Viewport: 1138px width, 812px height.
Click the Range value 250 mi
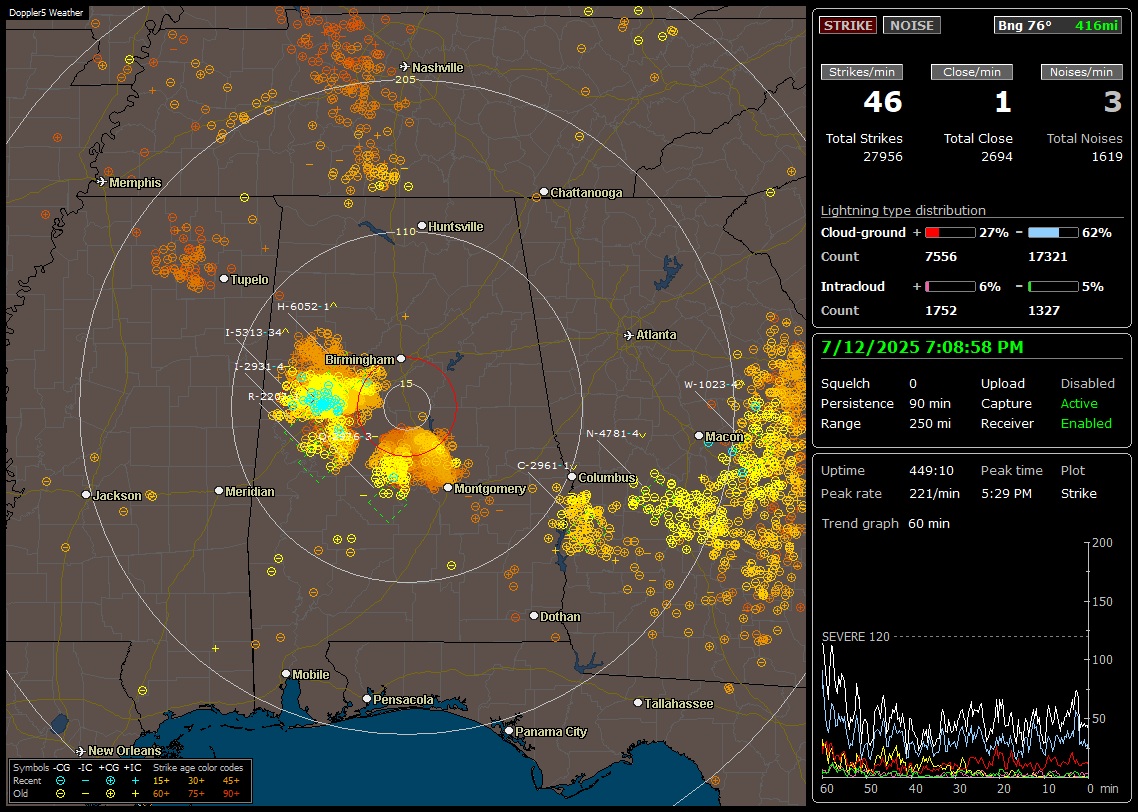930,423
